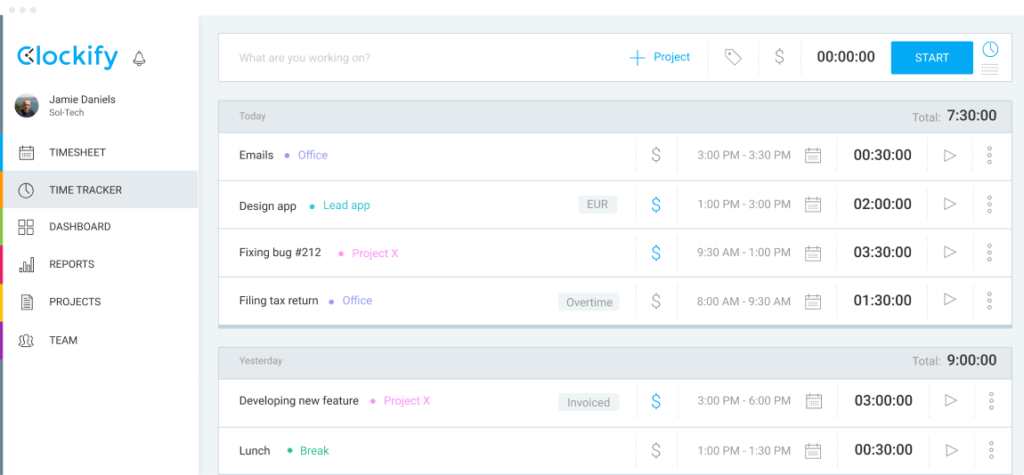The width and height of the screenshot is (1024, 475).
Task: Select the clock timer mode icon
Action: [x=990, y=49]
